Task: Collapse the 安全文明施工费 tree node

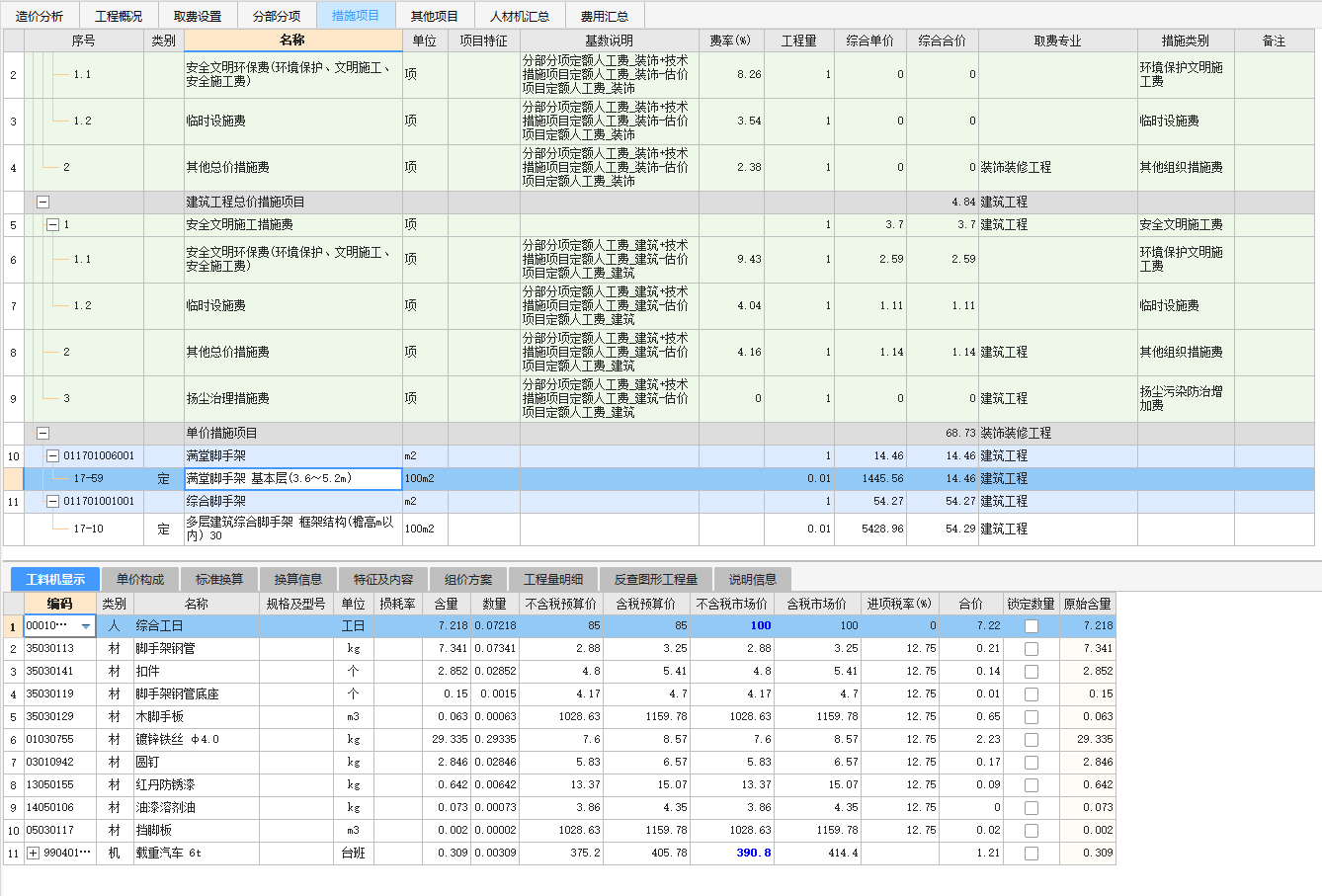Action: 53,224
